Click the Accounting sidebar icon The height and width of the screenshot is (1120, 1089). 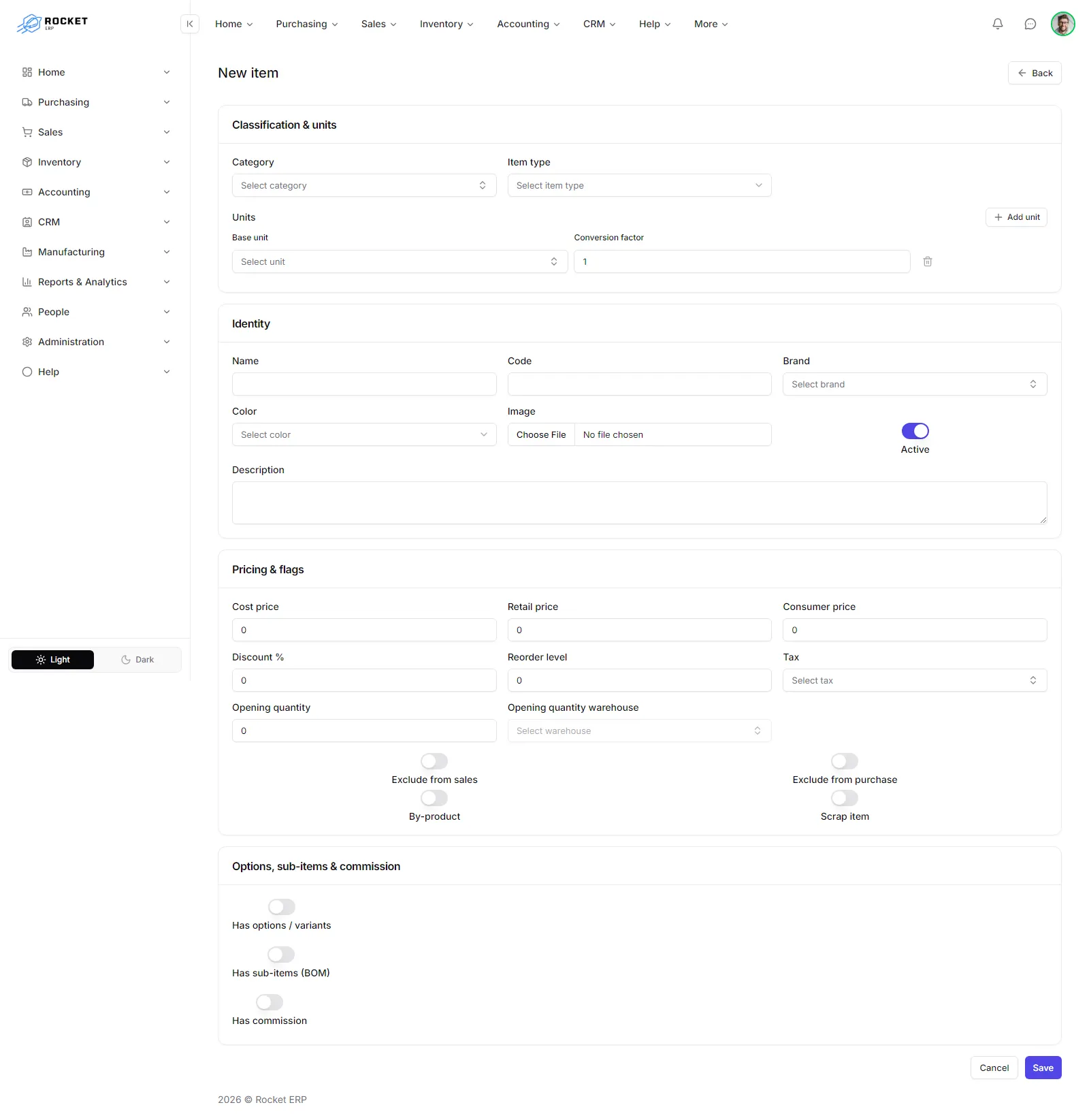coord(27,192)
